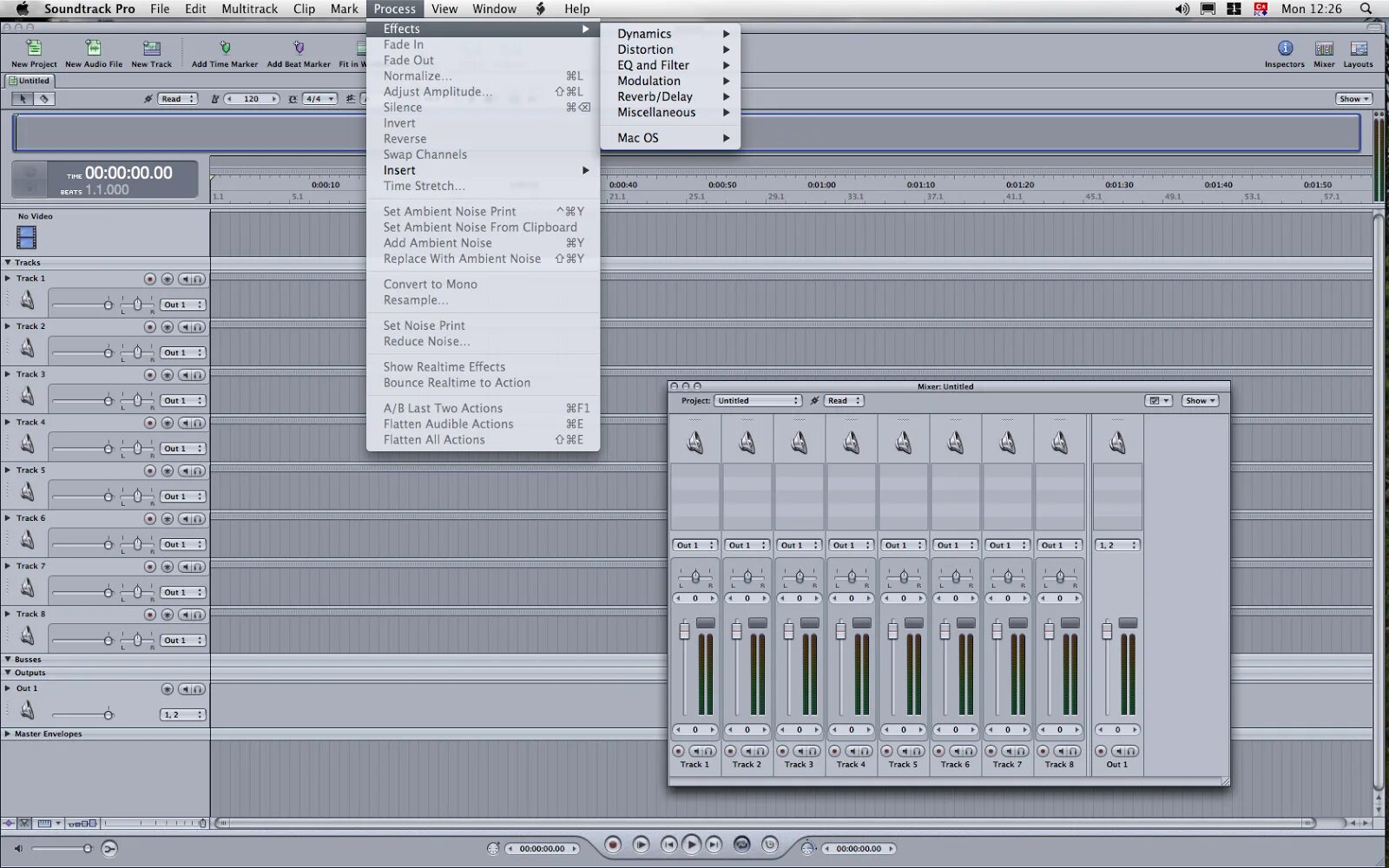Click the No Video filmstrip icon

coord(26,237)
